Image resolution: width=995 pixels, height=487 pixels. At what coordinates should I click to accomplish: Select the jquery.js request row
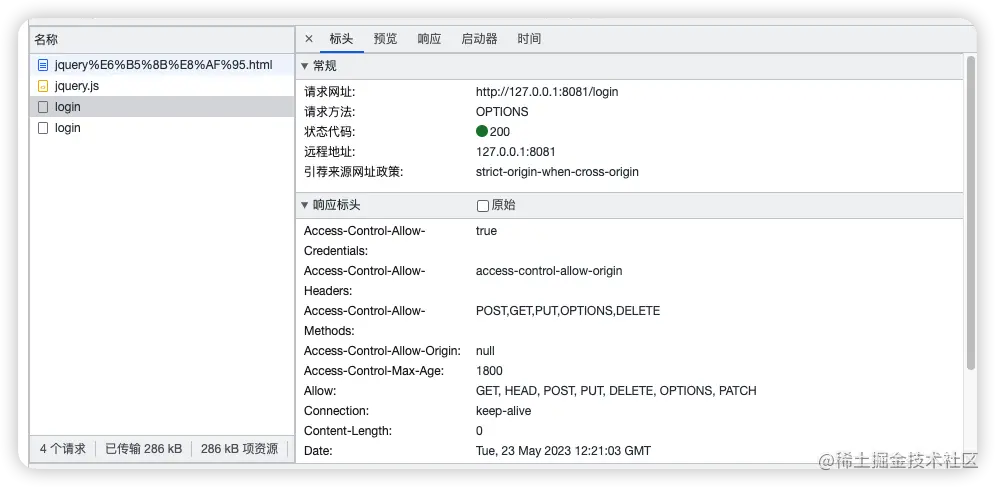click(162, 86)
